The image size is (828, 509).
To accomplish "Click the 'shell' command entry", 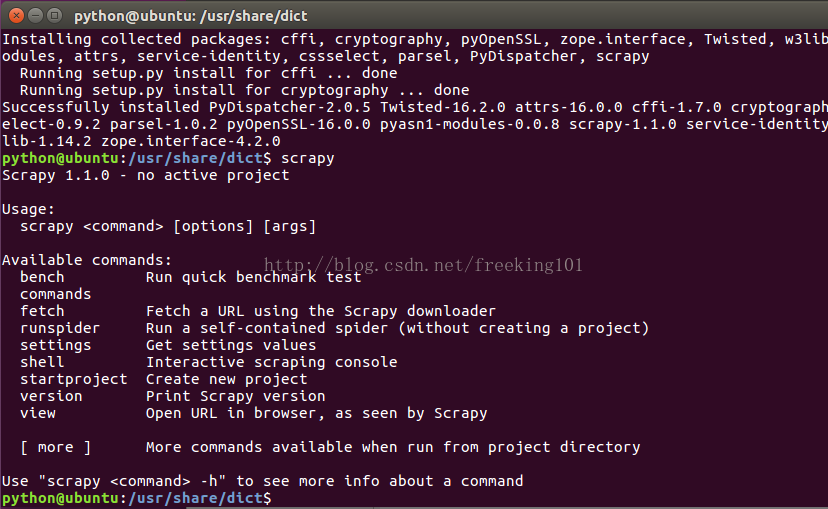I will tap(42, 362).
